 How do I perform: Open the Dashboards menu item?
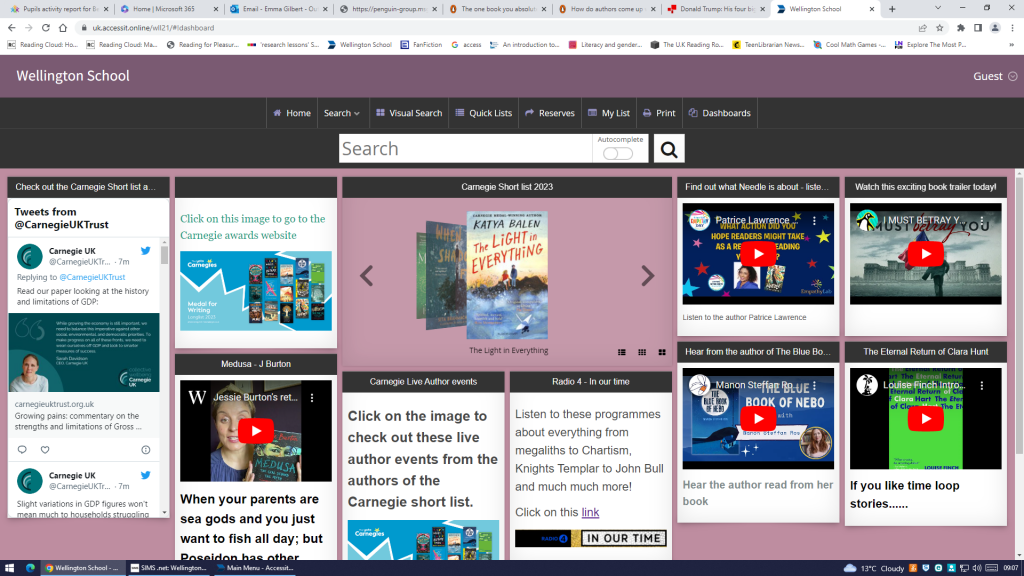tap(720, 113)
